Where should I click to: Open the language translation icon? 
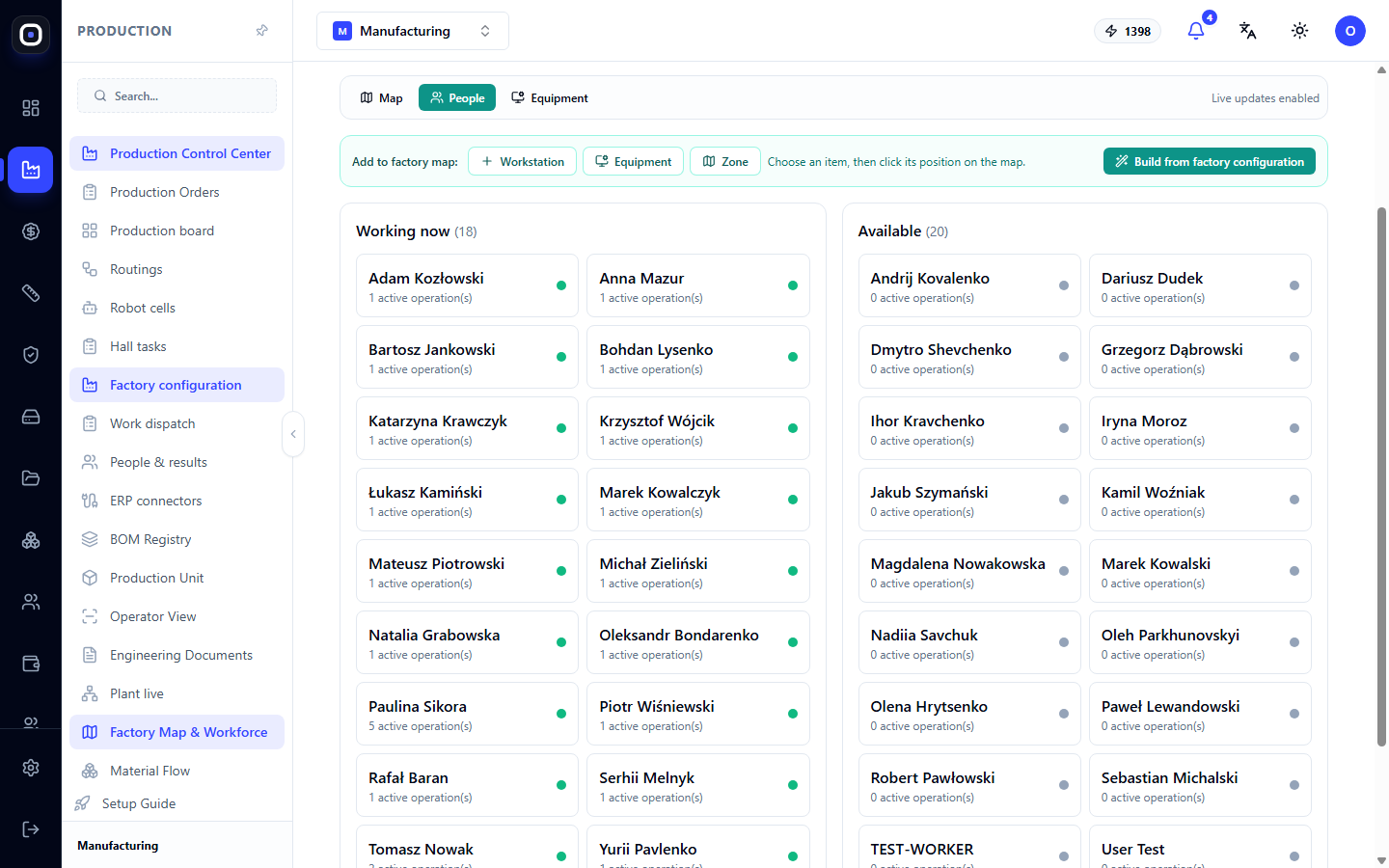1248,31
